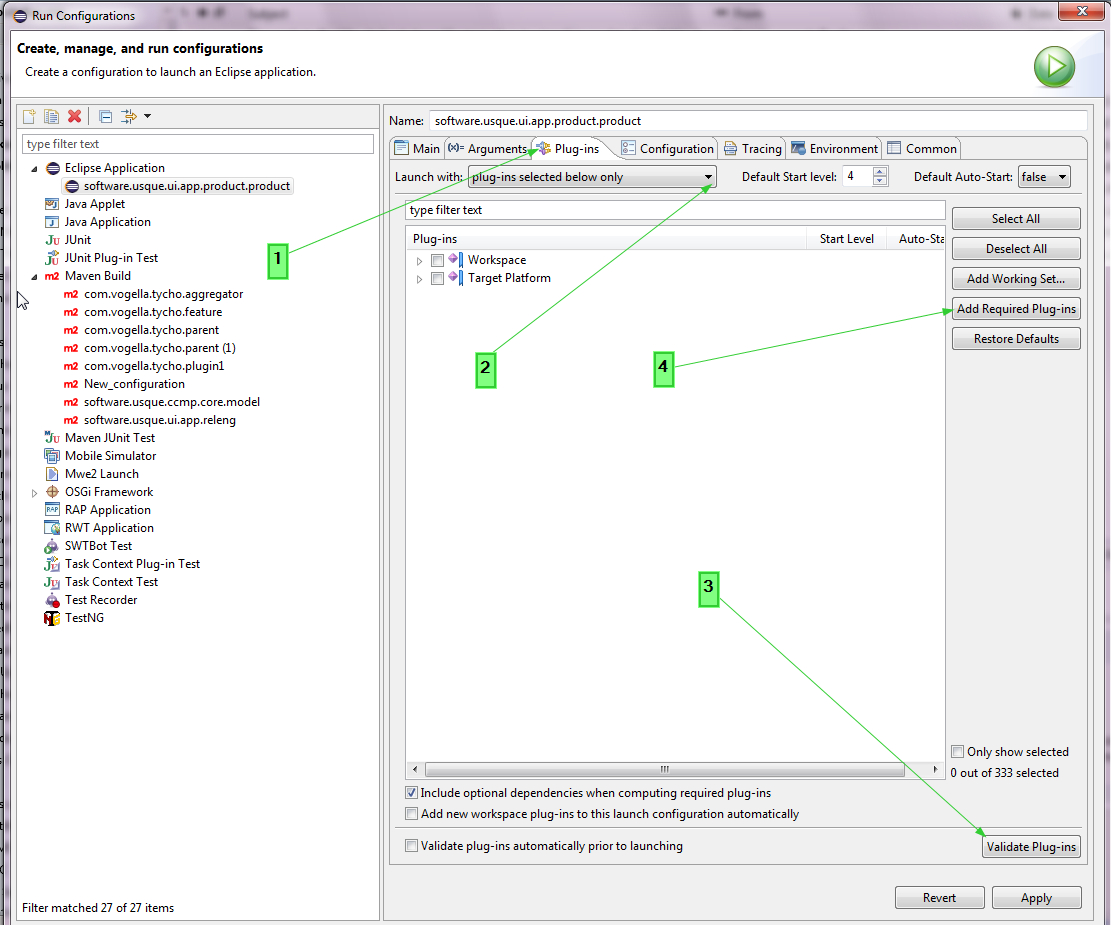Click the TestNG icon
The image size is (1111, 925).
[52, 618]
